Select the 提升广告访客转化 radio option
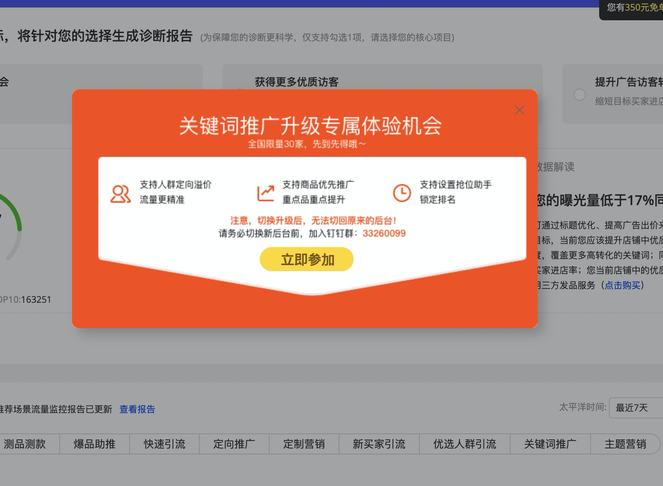The height and width of the screenshot is (486, 663). point(579,94)
